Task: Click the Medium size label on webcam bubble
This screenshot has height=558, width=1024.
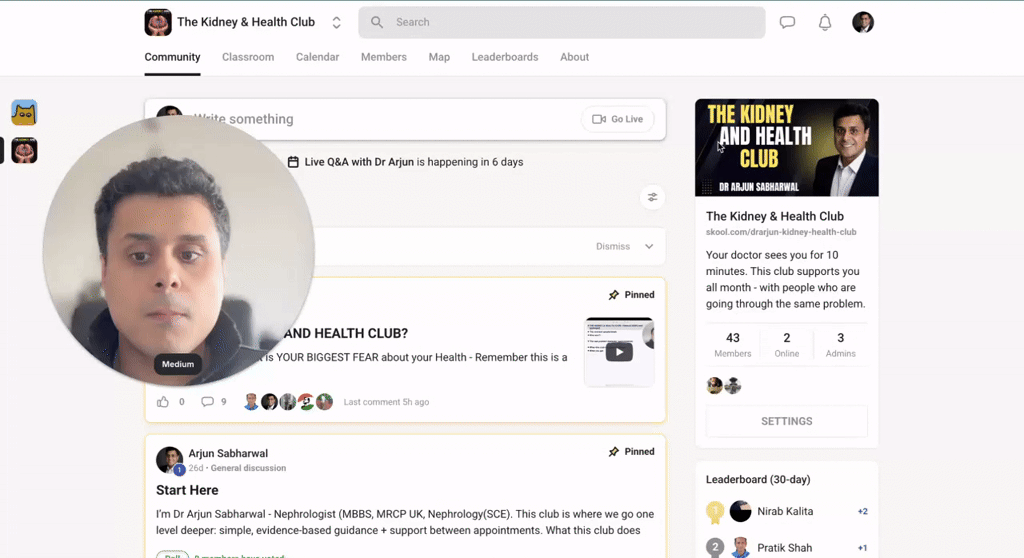Action: 178,365
